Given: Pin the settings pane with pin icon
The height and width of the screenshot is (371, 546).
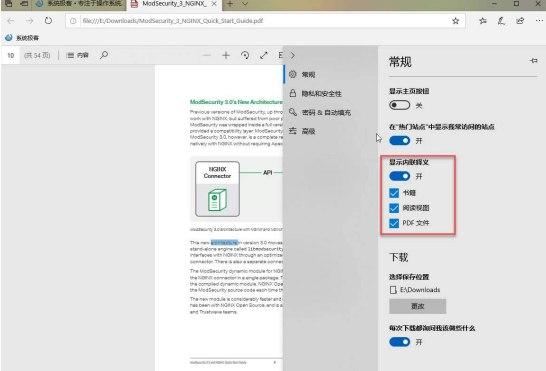Looking at the screenshot, I should [x=533, y=61].
